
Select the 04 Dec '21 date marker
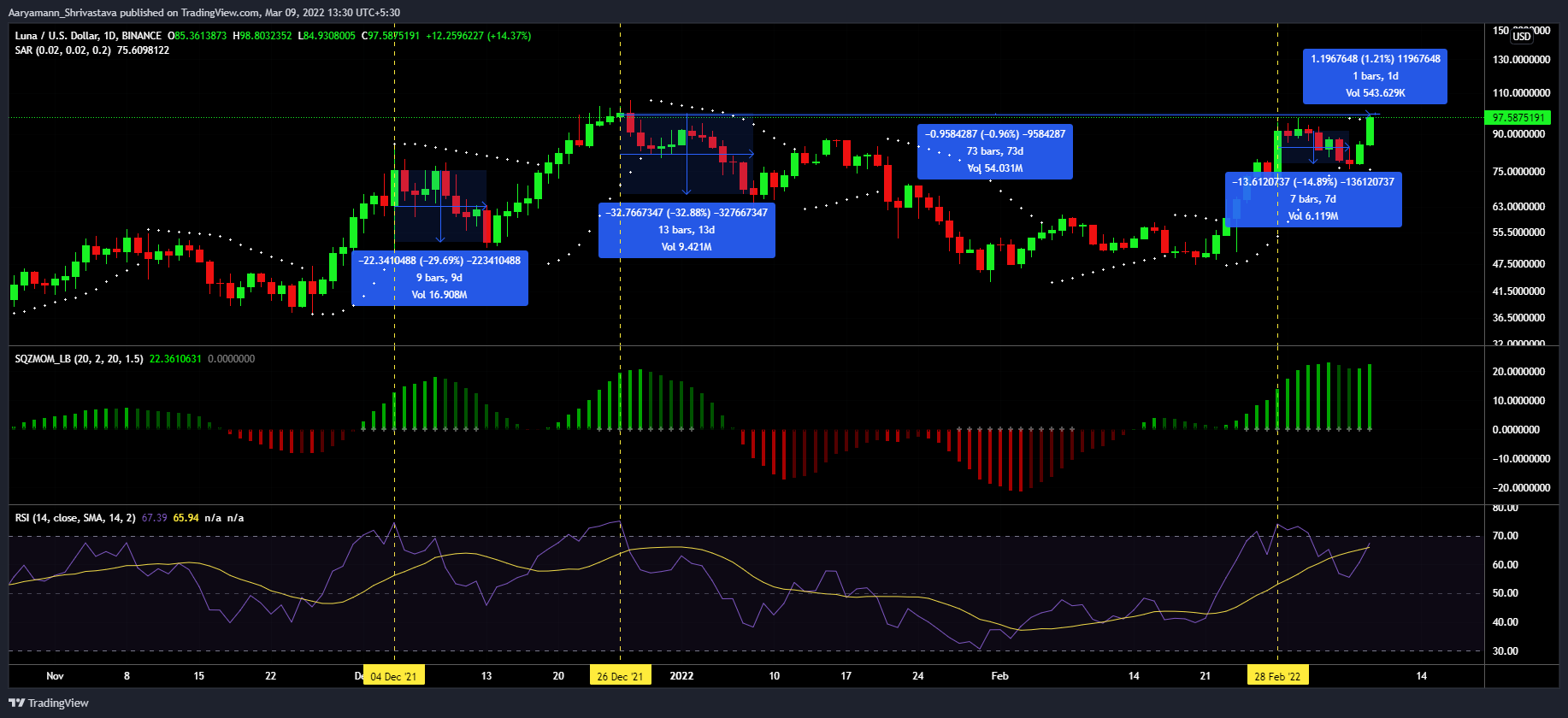393,676
